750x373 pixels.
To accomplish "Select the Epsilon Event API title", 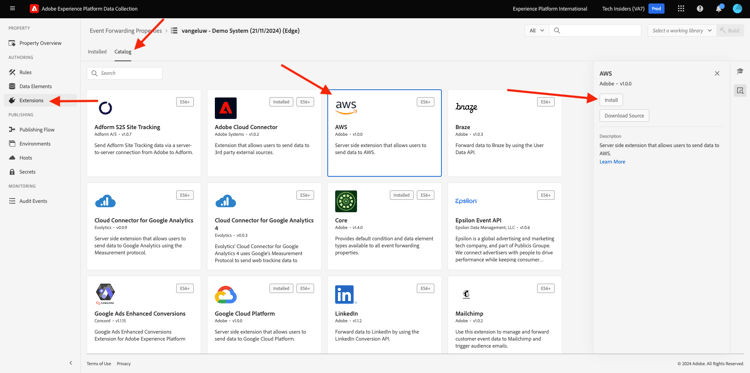I will click(478, 220).
